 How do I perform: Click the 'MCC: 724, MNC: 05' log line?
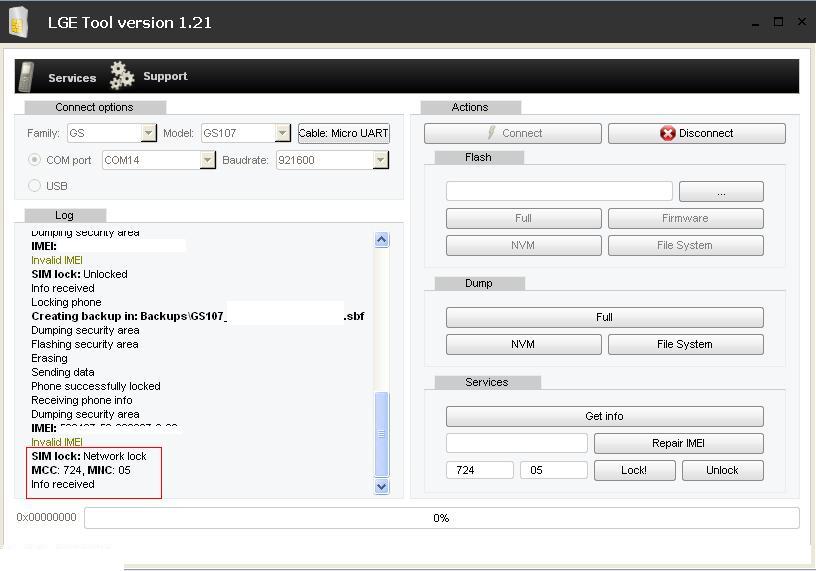(x=81, y=470)
